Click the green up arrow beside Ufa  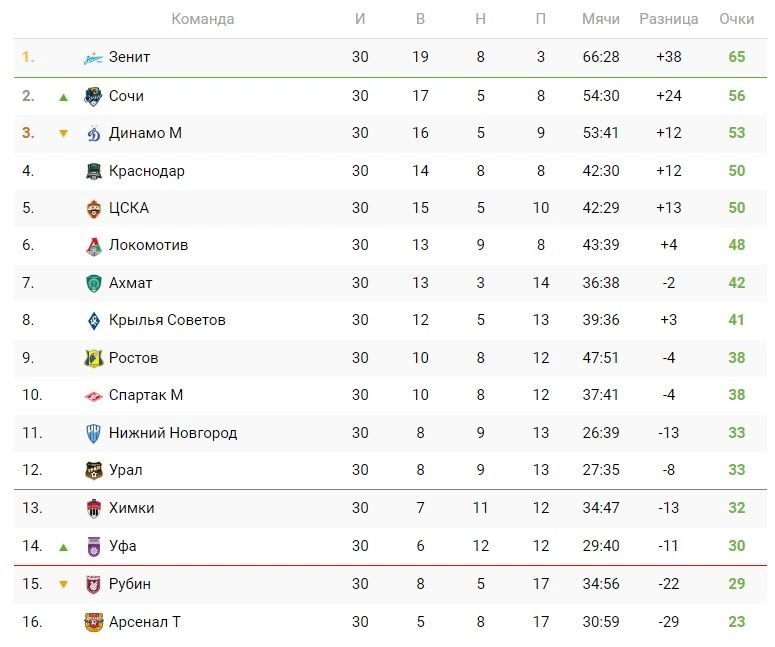click(x=63, y=547)
